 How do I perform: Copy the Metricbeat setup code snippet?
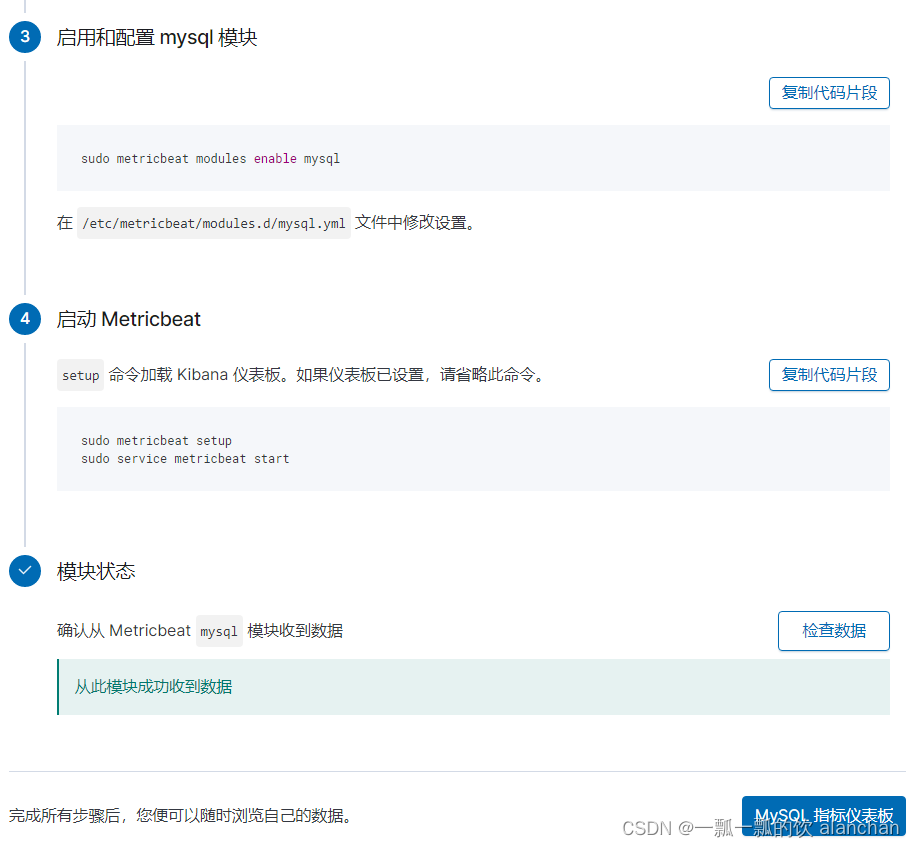coord(829,375)
